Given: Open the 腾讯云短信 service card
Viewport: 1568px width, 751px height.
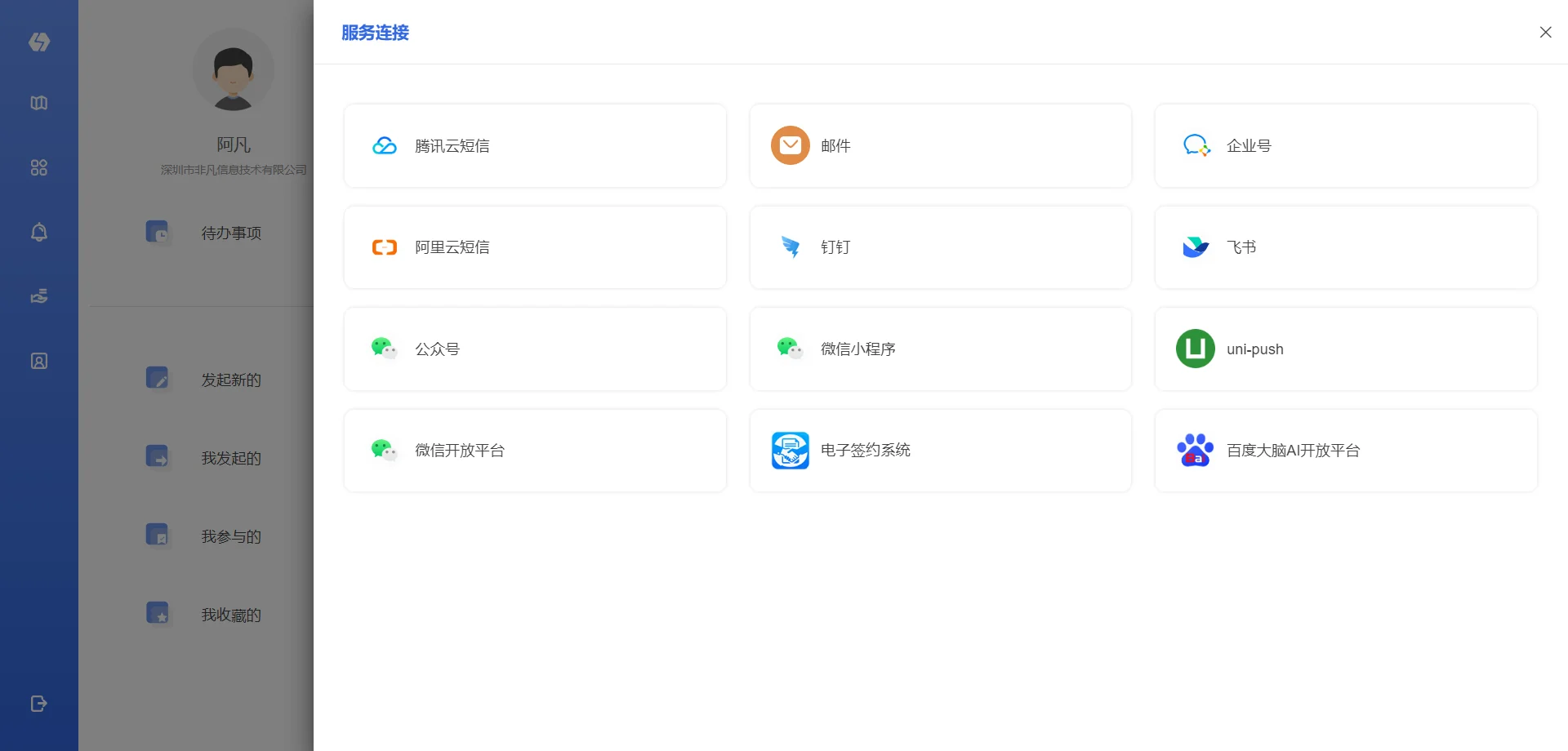Looking at the screenshot, I should 535,146.
